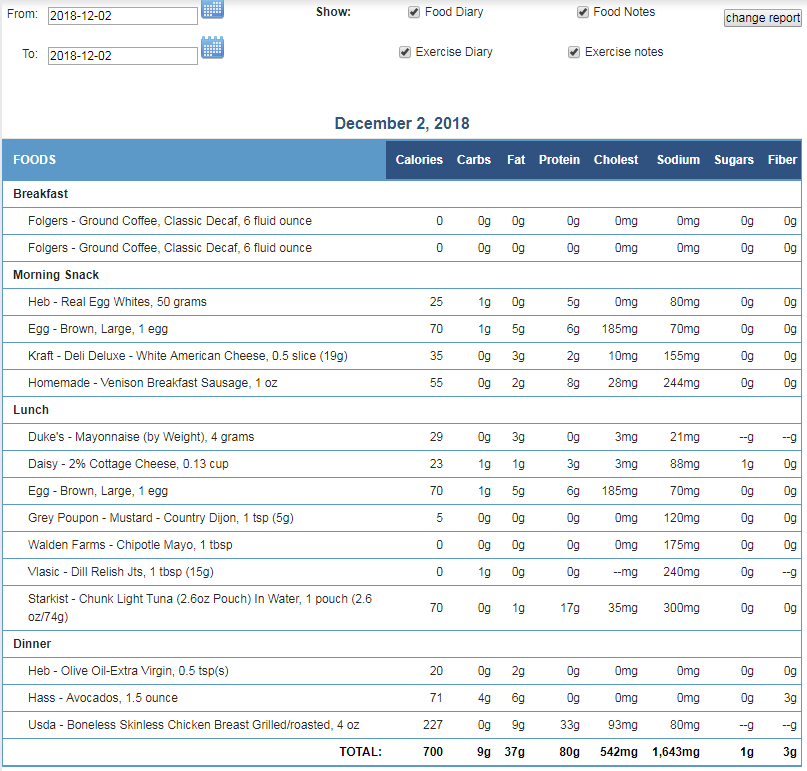Click the December 2, 2018 date heading
The height and width of the screenshot is (771, 807).
point(402,124)
